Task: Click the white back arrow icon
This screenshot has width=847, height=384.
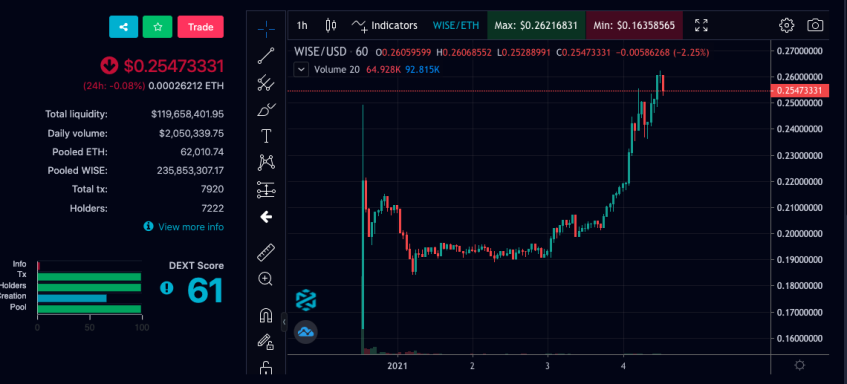Action: pyautogui.click(x=266, y=217)
